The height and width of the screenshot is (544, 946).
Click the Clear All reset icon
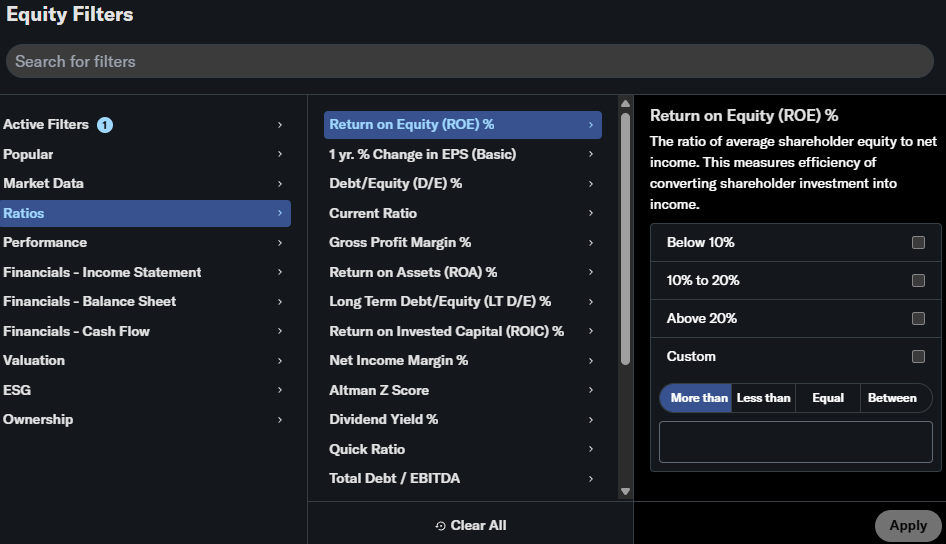[x=441, y=526]
